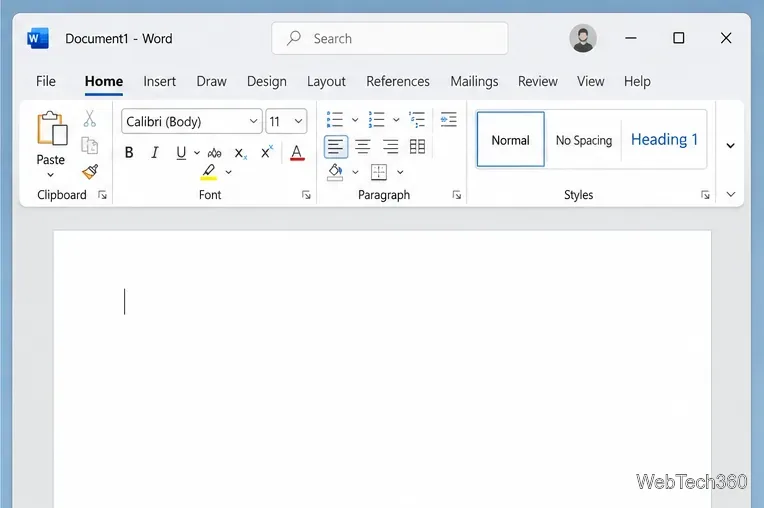
Task: Open the Bullets dropdown arrow
Action: tap(355, 120)
